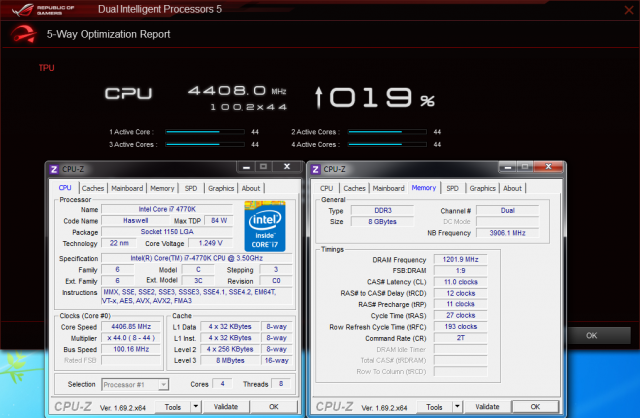Click the disabled maximize button of right CPU-Z
This screenshot has height=418, width=640.
click(x=525, y=167)
